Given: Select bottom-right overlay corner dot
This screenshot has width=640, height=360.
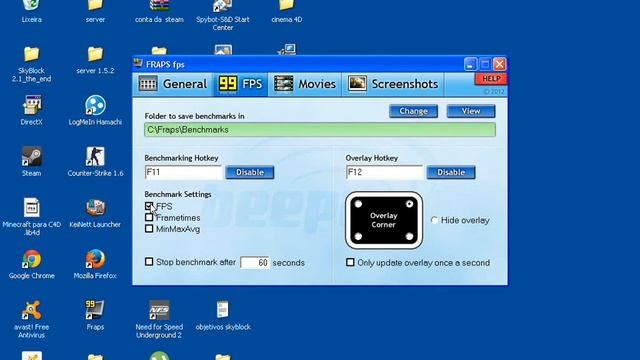Looking at the screenshot, I should click(409, 236).
